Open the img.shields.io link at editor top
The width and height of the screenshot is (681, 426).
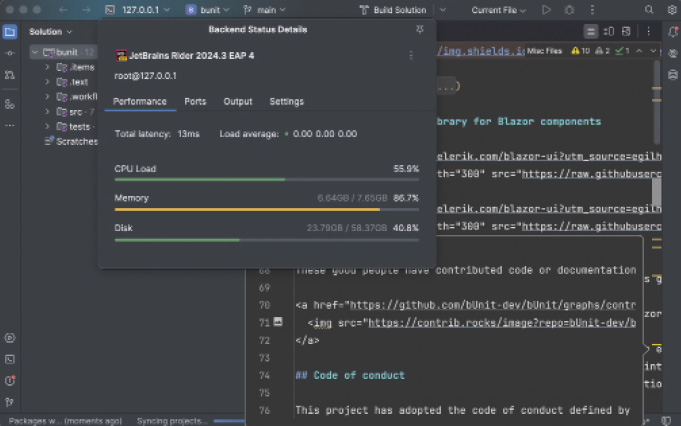[x=481, y=51]
